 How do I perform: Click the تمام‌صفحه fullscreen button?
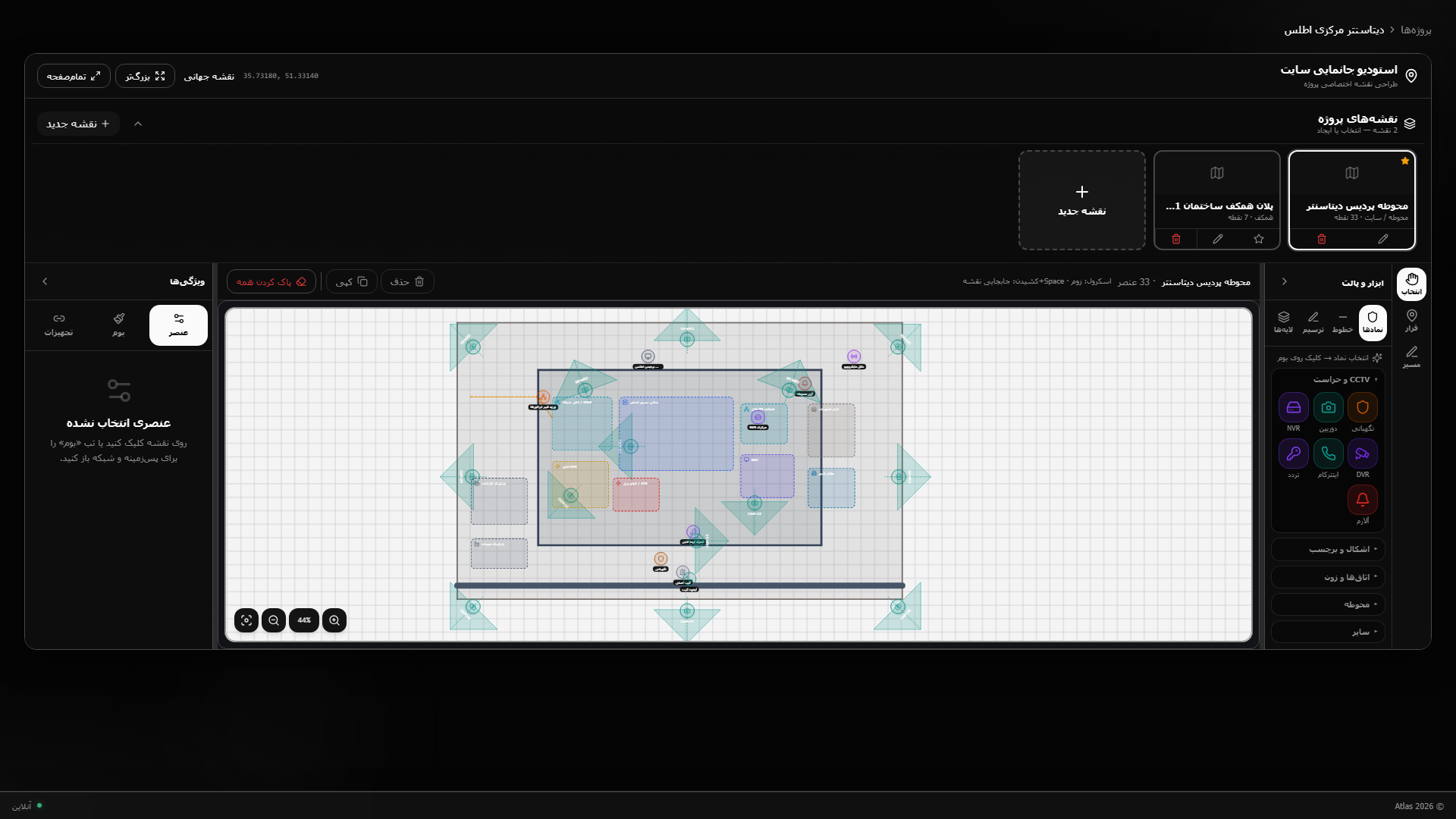[74, 76]
